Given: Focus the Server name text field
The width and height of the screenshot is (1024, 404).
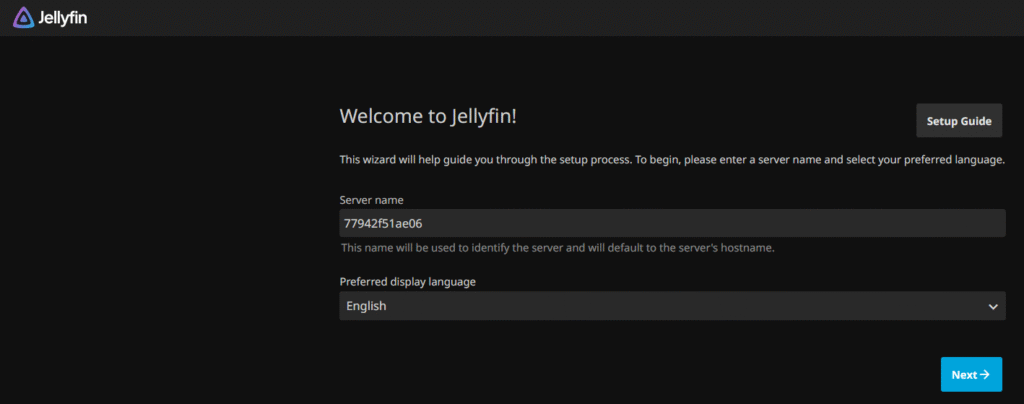Looking at the screenshot, I should click(672, 223).
